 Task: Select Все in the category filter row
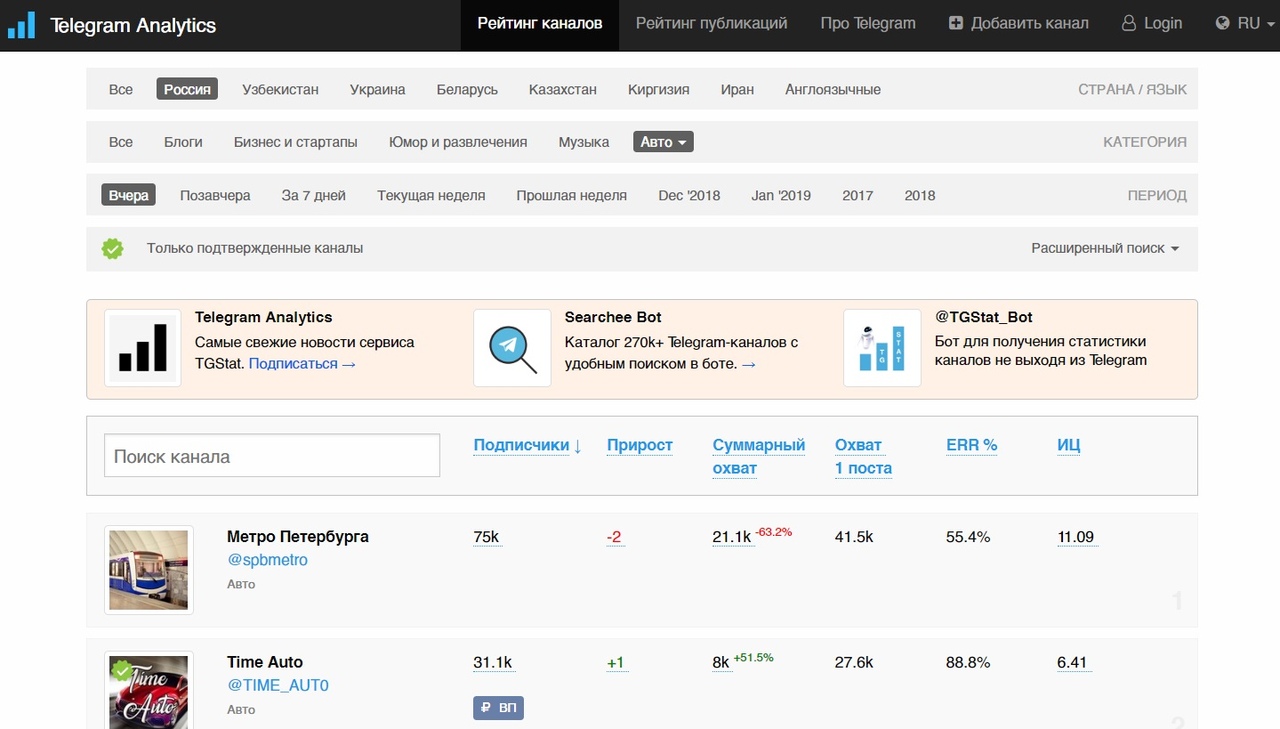[121, 142]
